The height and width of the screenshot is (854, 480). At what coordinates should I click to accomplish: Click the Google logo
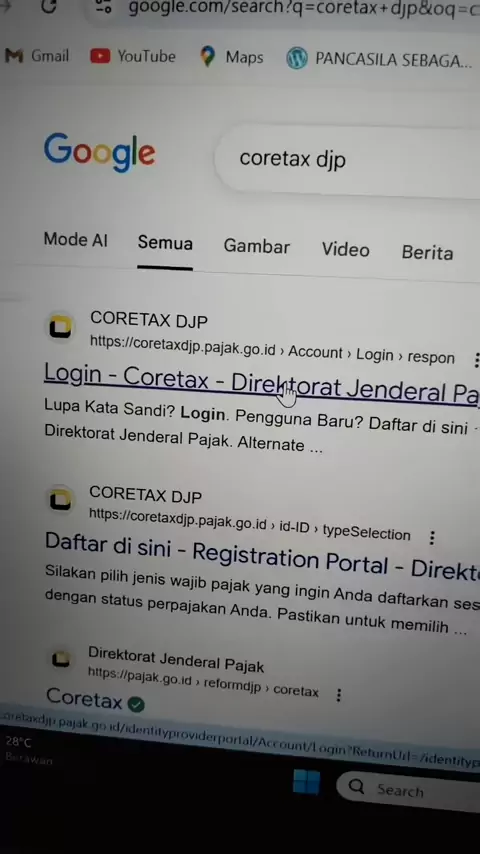click(100, 152)
